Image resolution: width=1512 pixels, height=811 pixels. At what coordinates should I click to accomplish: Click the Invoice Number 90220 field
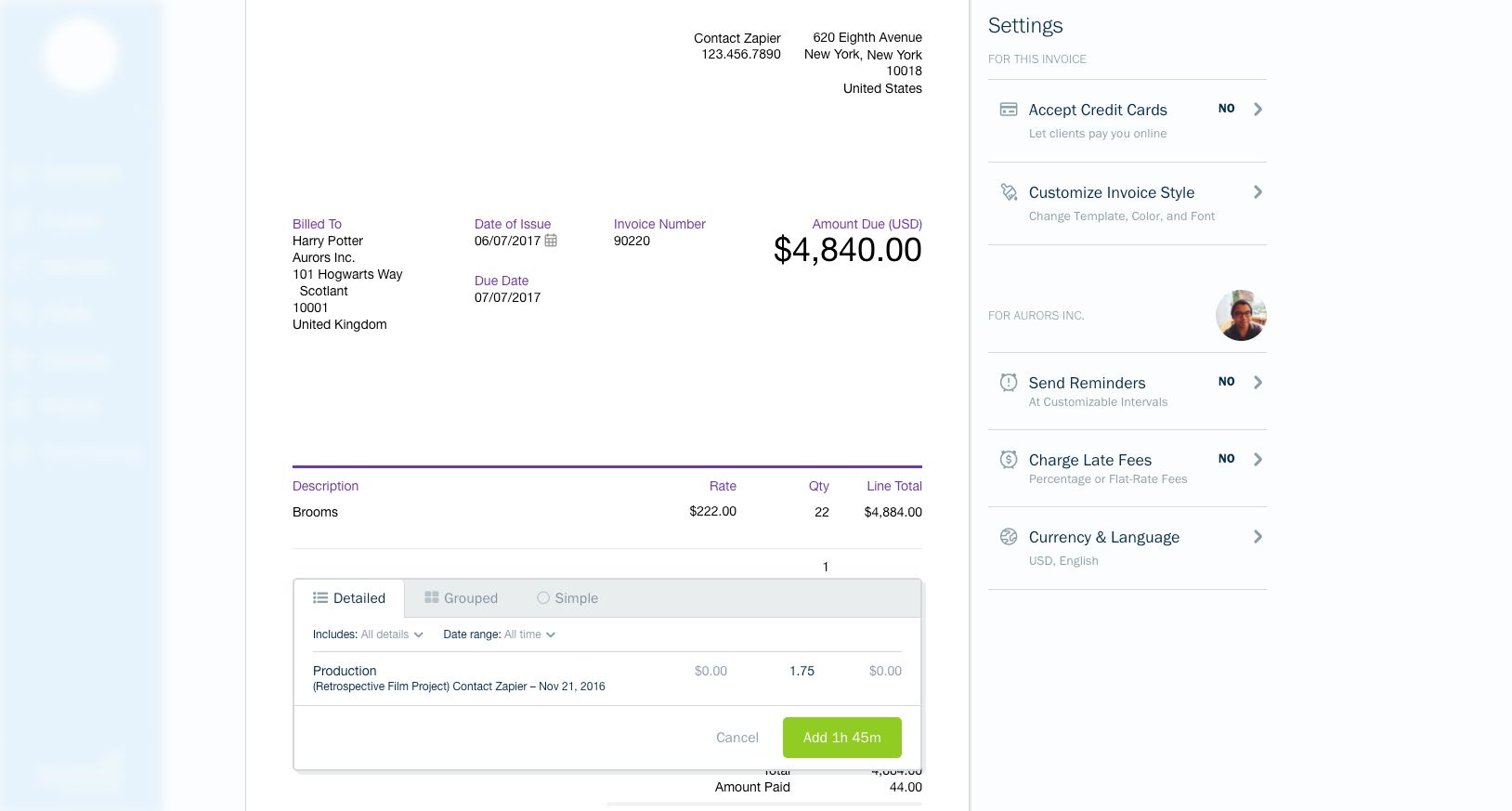click(632, 241)
